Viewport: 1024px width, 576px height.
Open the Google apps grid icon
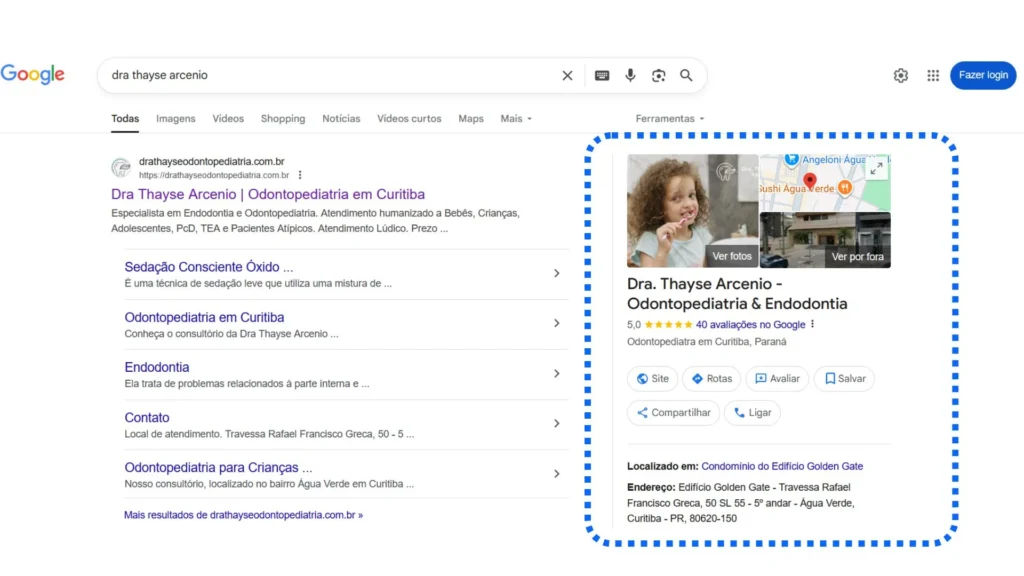(x=933, y=75)
